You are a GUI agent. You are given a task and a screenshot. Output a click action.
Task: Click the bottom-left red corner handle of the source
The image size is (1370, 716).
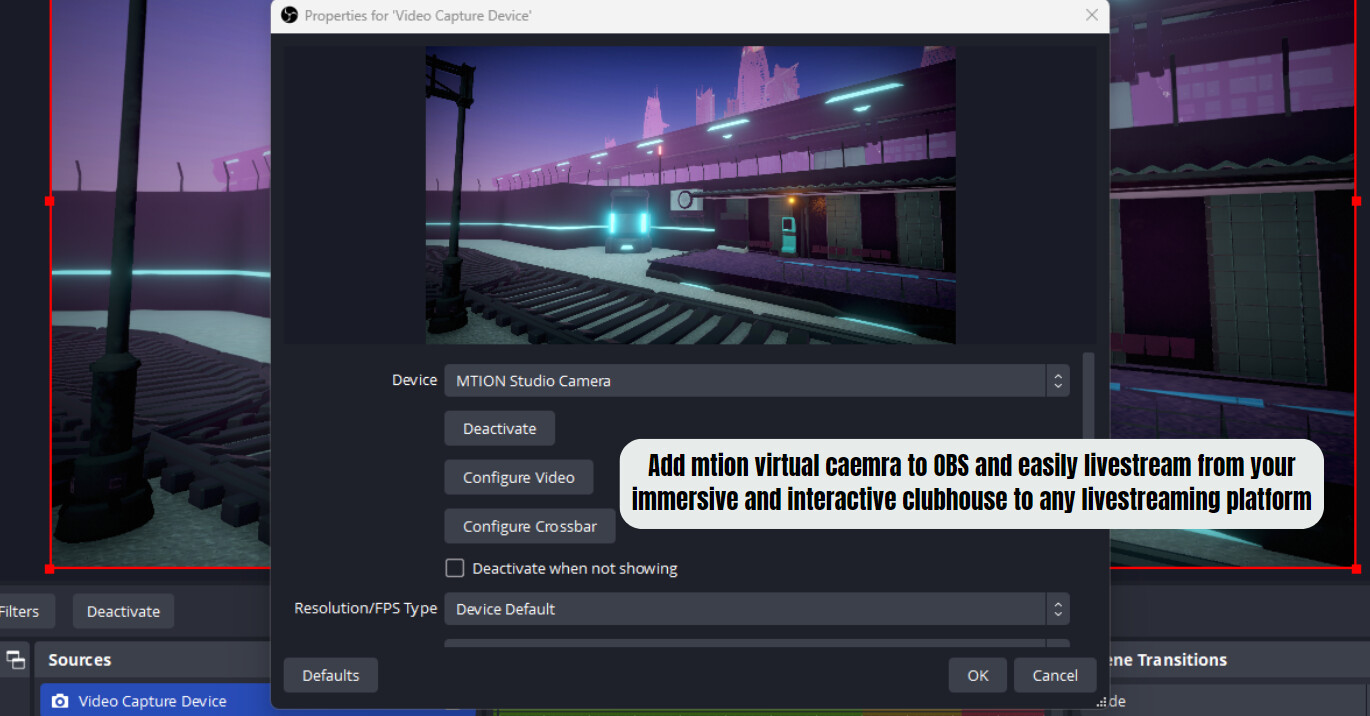coord(50,568)
